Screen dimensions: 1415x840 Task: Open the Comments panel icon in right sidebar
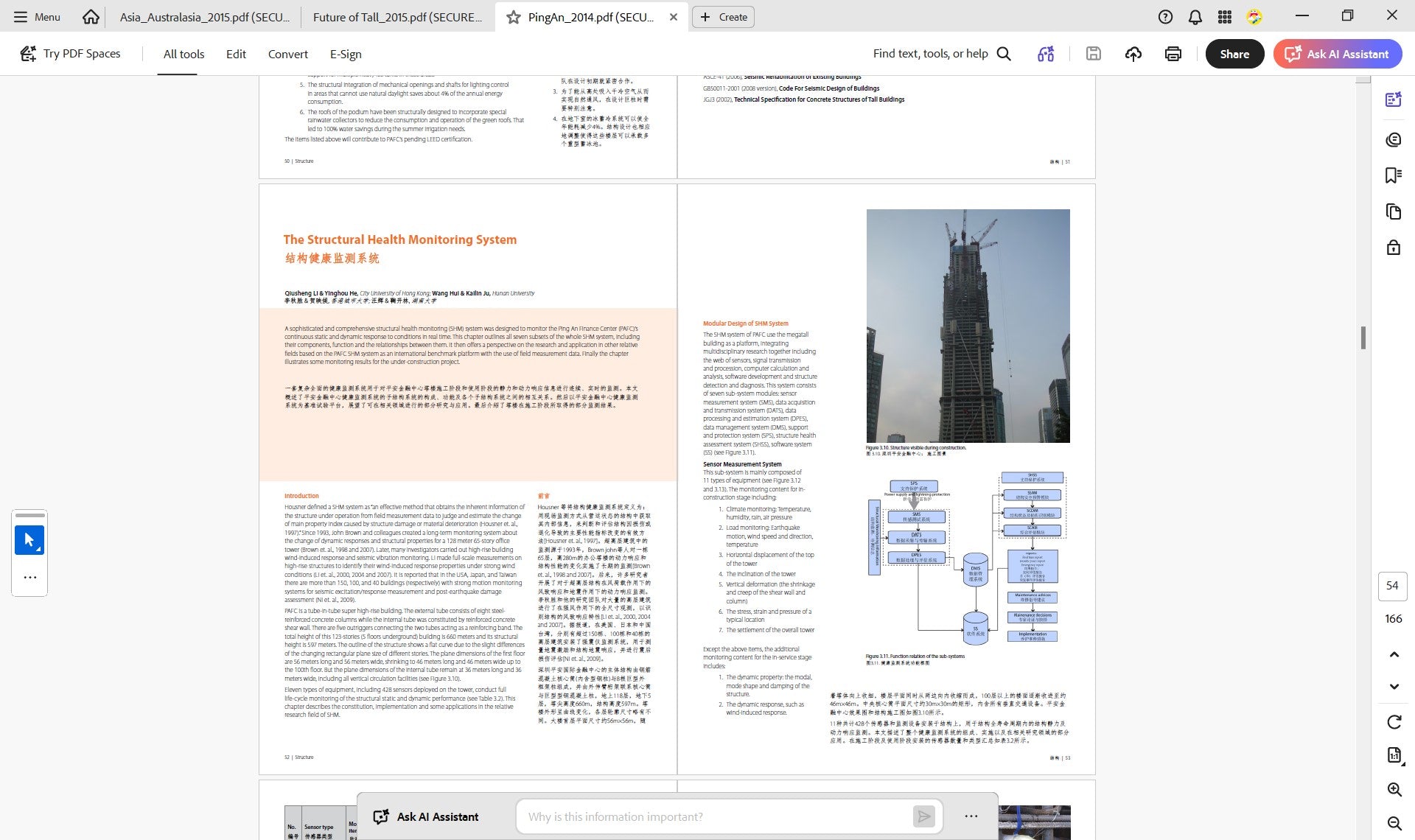(1393, 139)
